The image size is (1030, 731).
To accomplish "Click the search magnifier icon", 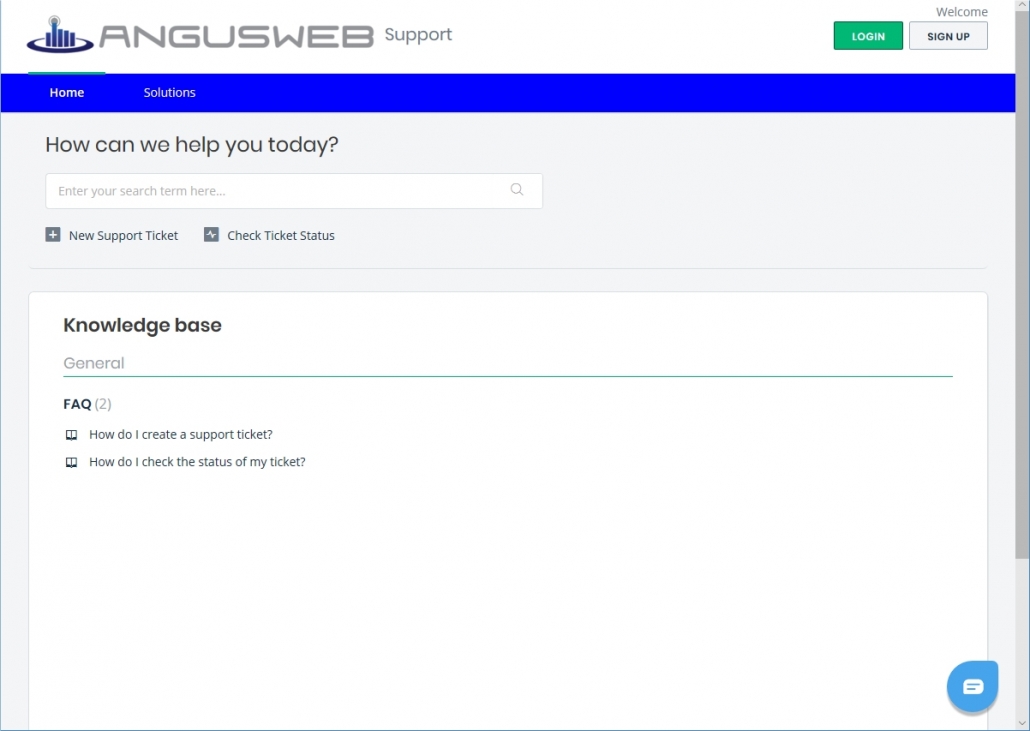I will [x=517, y=190].
